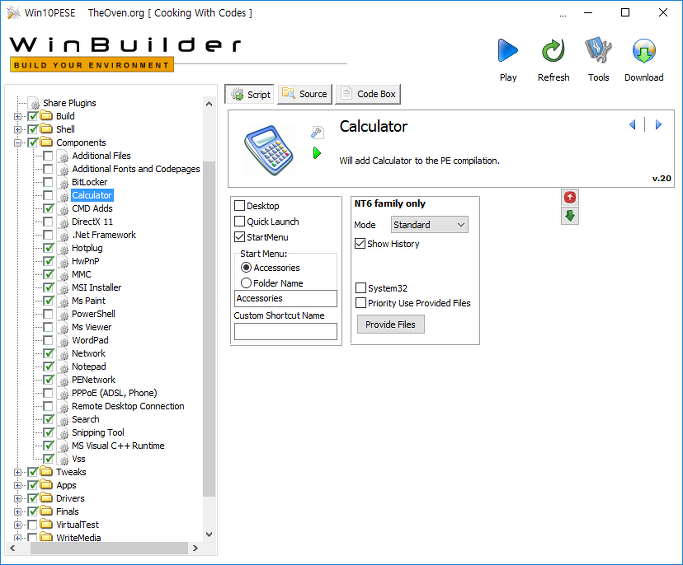Click the Shell folder icon
Viewport: 683px width, 565px height.
[46, 129]
